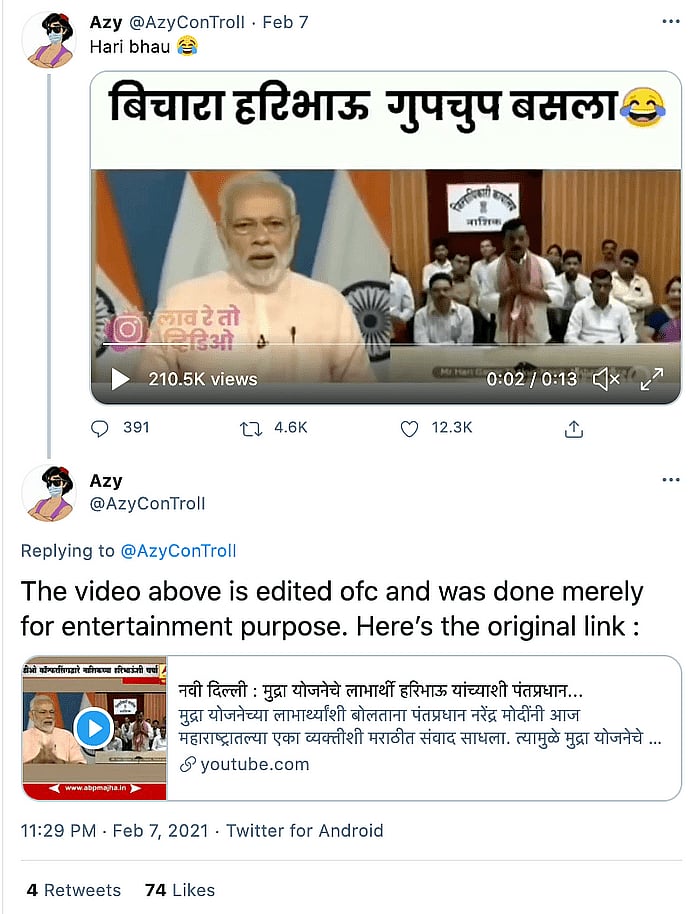Open the reply icon on the first tweet

point(99,428)
